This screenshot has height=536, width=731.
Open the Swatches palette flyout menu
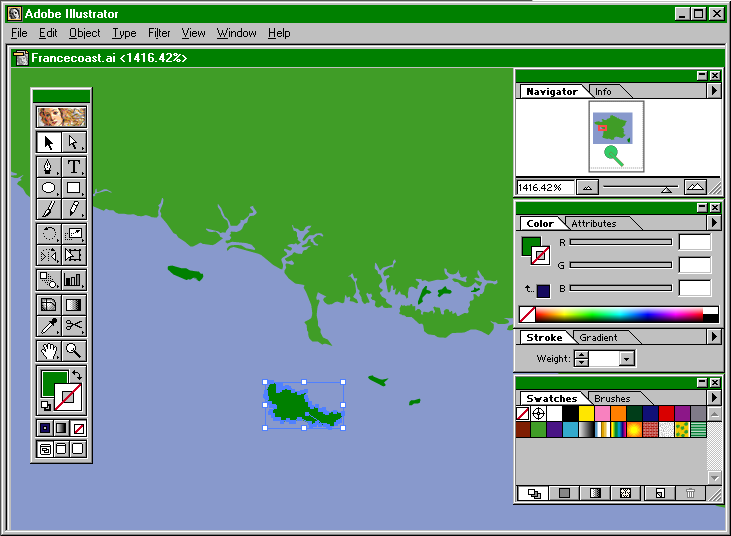[714, 398]
